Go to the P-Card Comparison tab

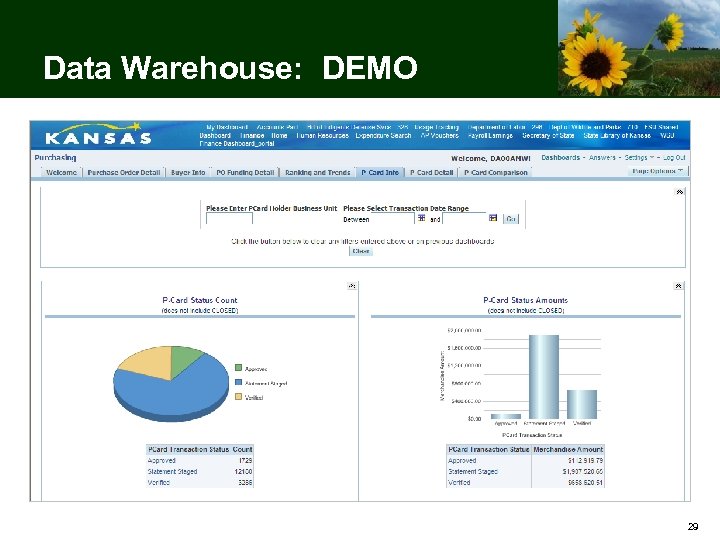pos(495,173)
